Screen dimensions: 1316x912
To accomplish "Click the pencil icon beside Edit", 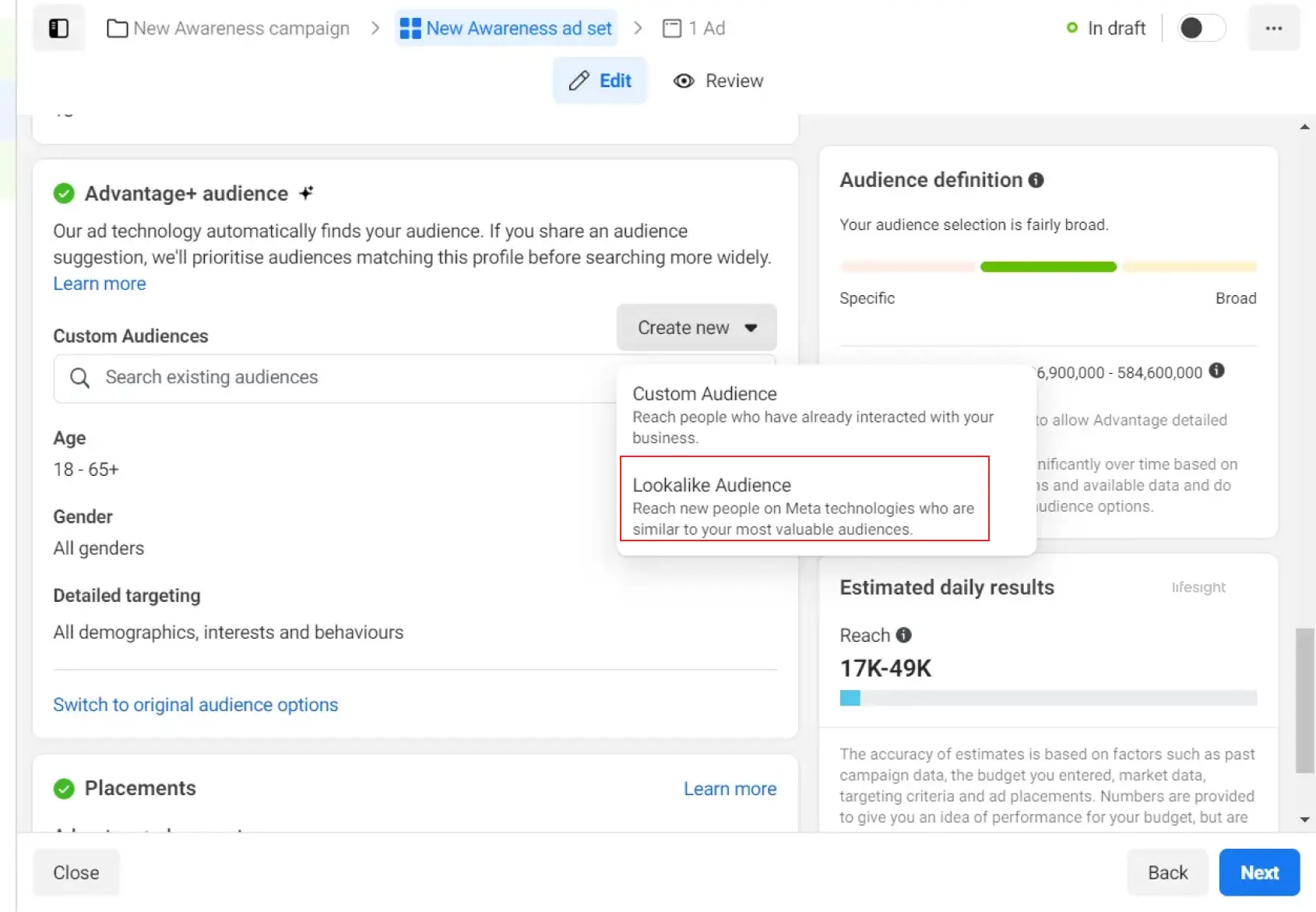I will [579, 81].
